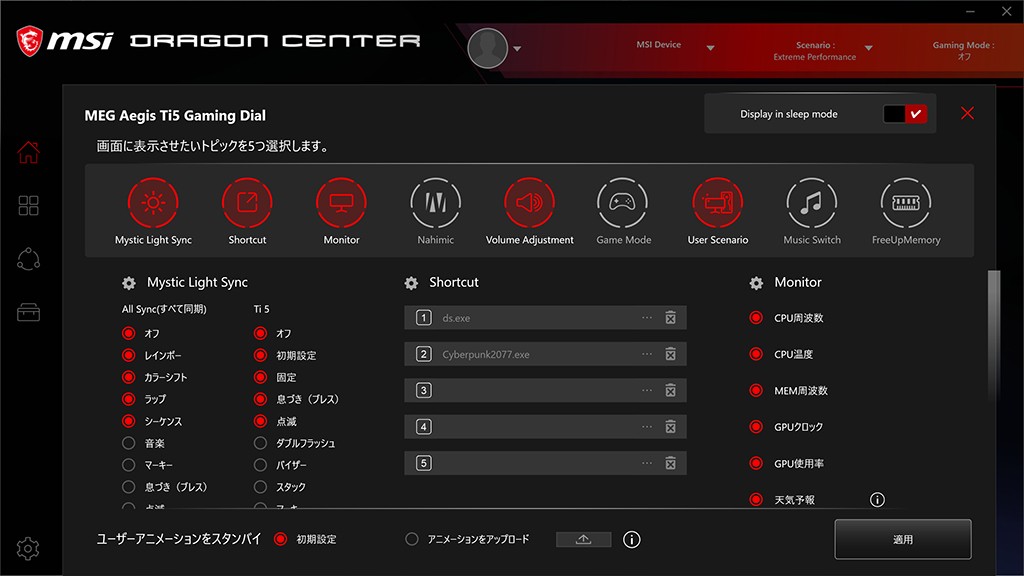Screen dimensions: 1024x576
Task: Click the Cyberpunk2077.exe shortcut field
Action: pos(545,354)
